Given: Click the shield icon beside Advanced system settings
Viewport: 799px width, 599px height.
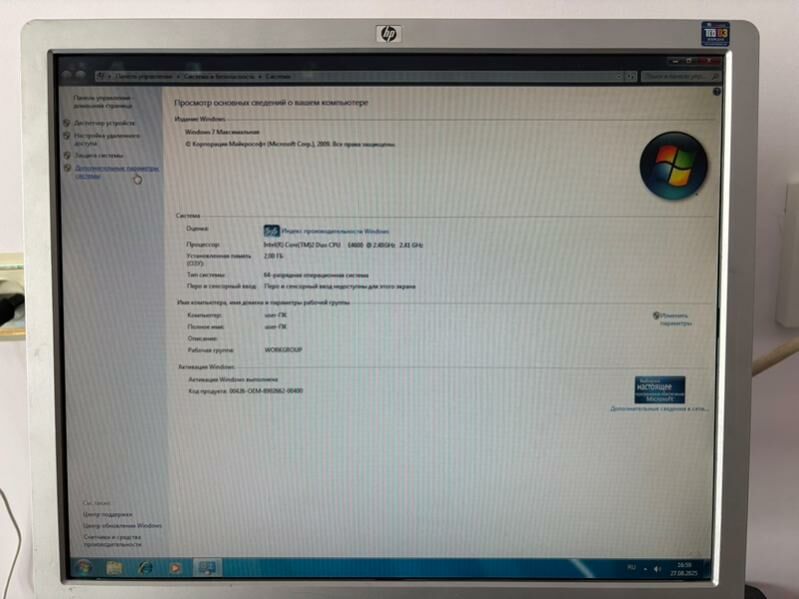Looking at the screenshot, I should (x=68, y=168).
